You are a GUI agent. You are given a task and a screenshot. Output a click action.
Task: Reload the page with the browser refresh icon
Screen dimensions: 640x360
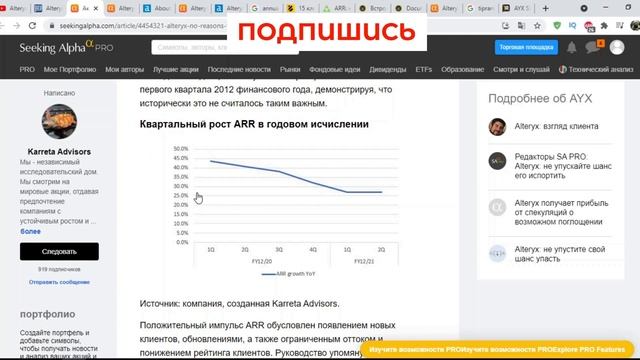(x=32, y=26)
